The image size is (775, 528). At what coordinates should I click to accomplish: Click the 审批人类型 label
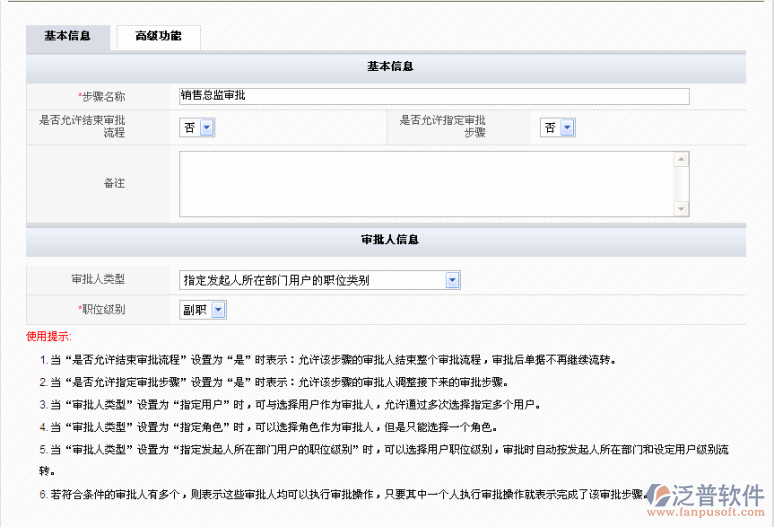coord(98,279)
